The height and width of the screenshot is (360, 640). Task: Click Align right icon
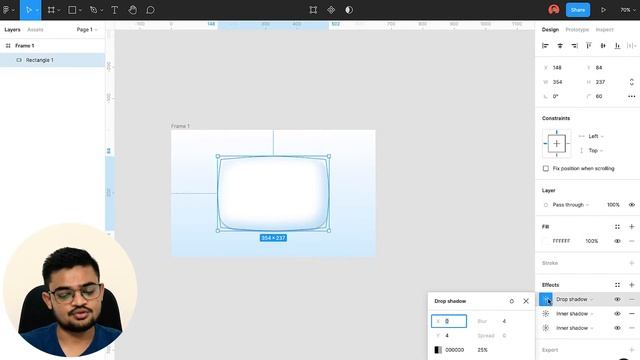574,46
